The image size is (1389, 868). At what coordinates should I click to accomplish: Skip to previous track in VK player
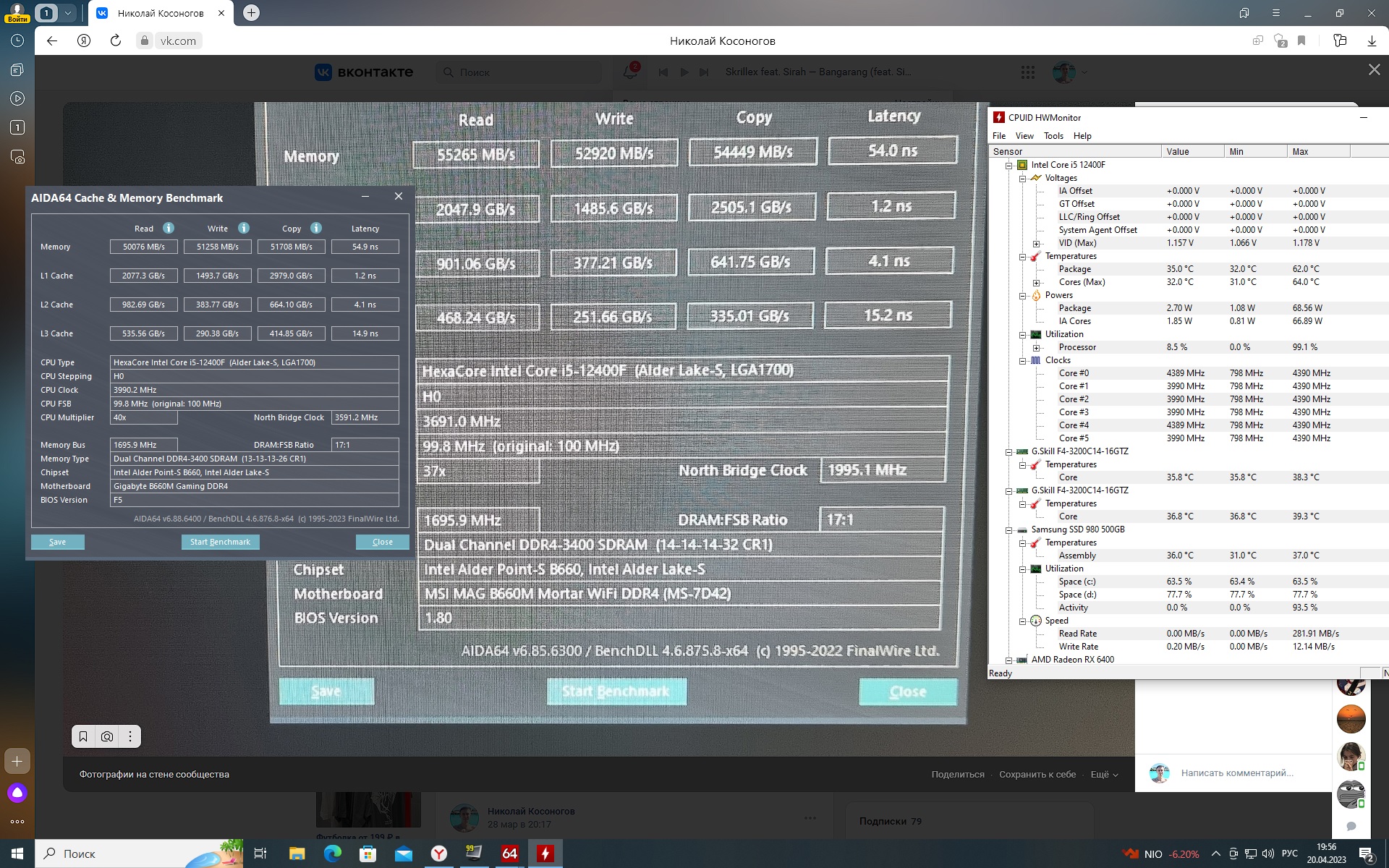[663, 72]
